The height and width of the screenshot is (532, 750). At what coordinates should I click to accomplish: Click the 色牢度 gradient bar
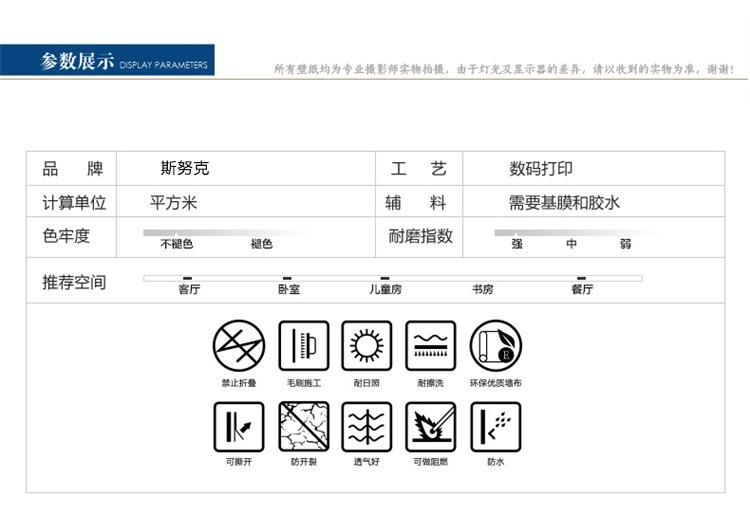[225, 233]
